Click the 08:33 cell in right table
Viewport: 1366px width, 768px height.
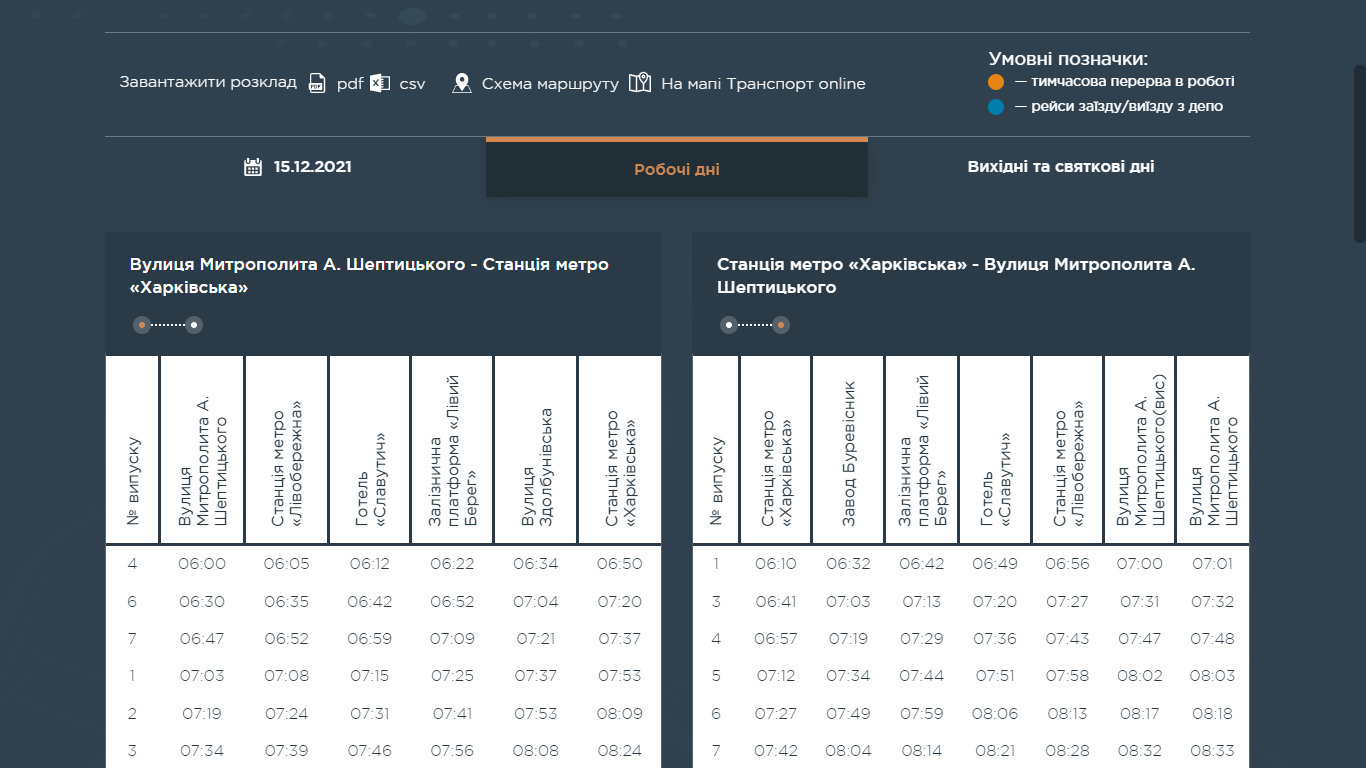click(x=1212, y=751)
